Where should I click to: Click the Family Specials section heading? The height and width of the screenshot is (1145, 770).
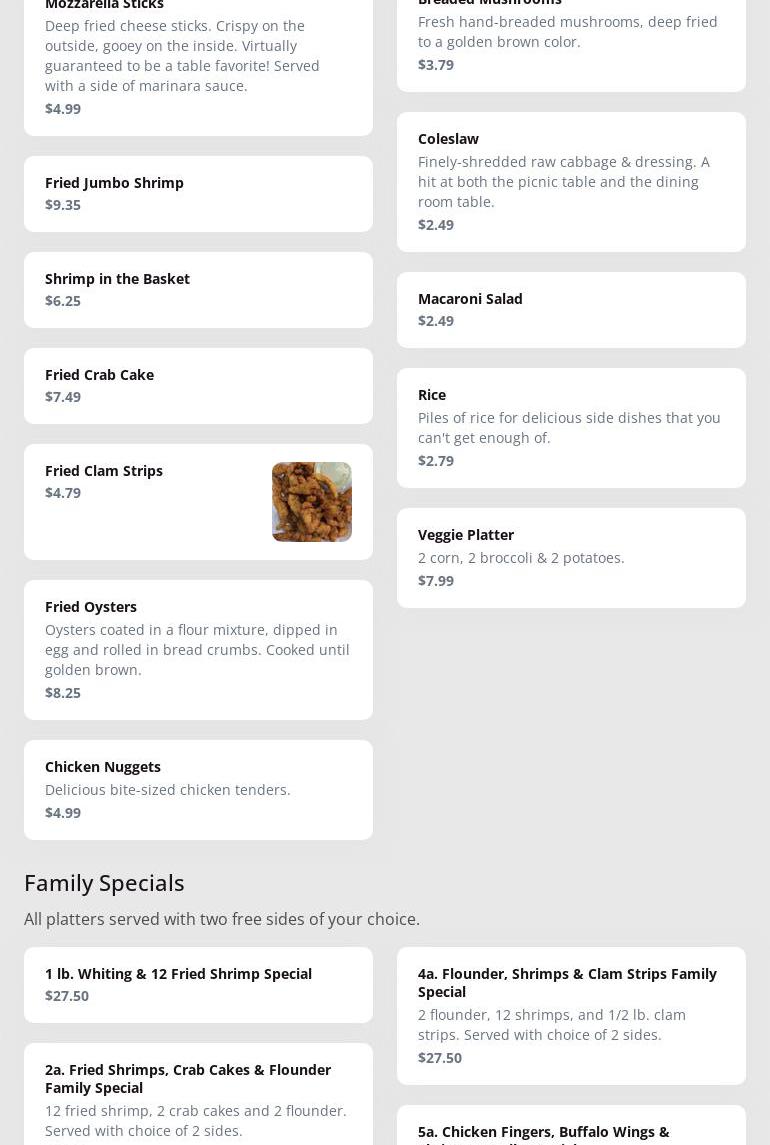(x=104, y=883)
